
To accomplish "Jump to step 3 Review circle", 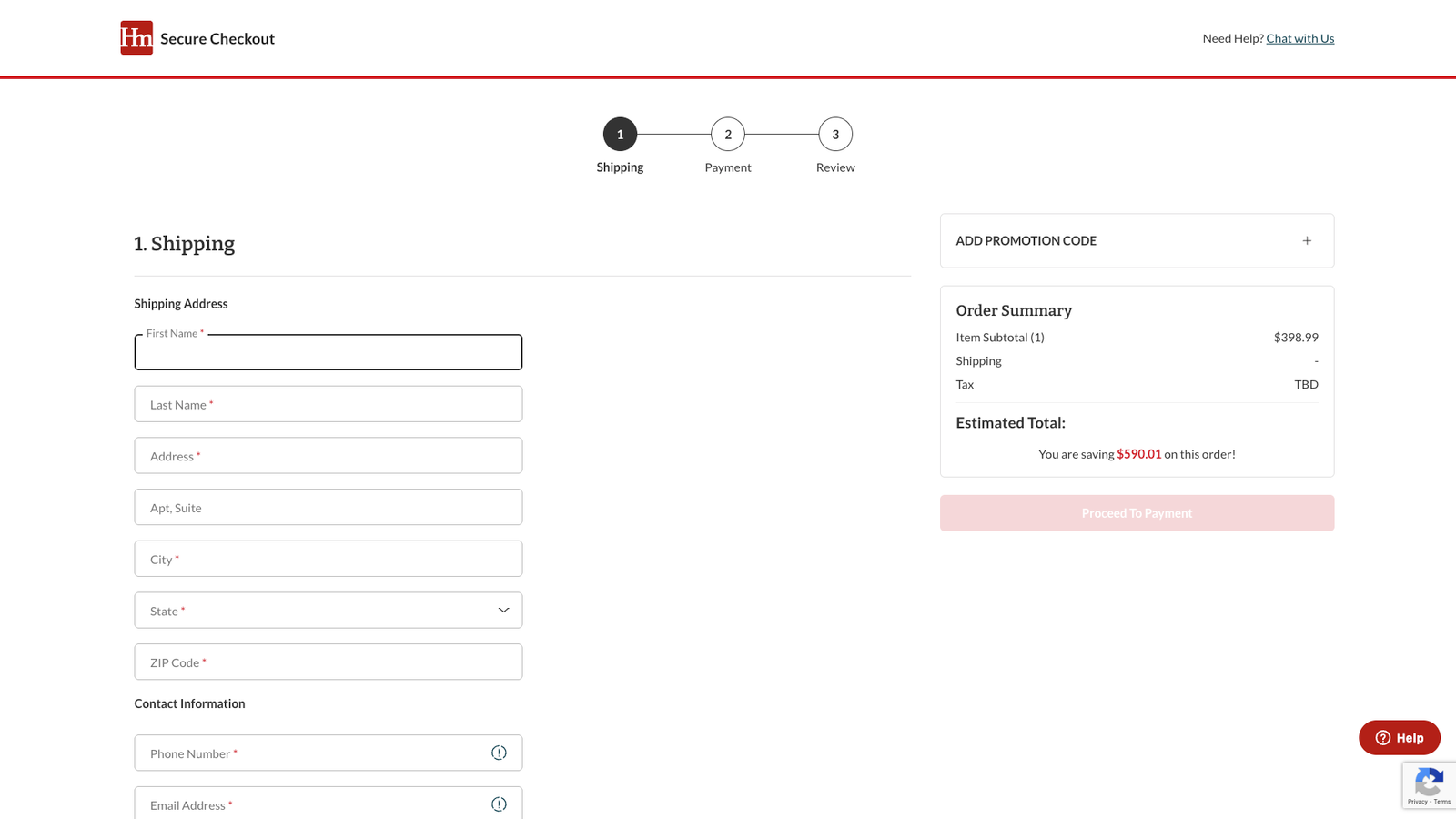I will 835,135.
